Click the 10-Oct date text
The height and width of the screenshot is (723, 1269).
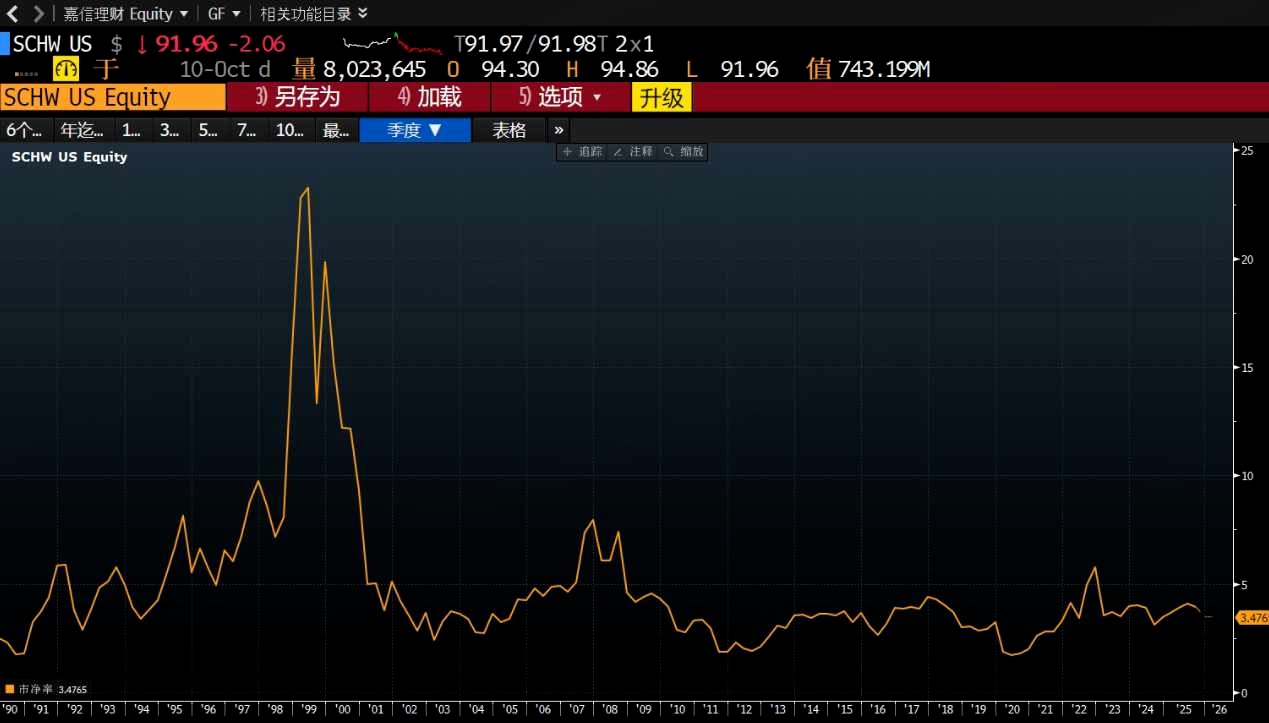click(216, 69)
